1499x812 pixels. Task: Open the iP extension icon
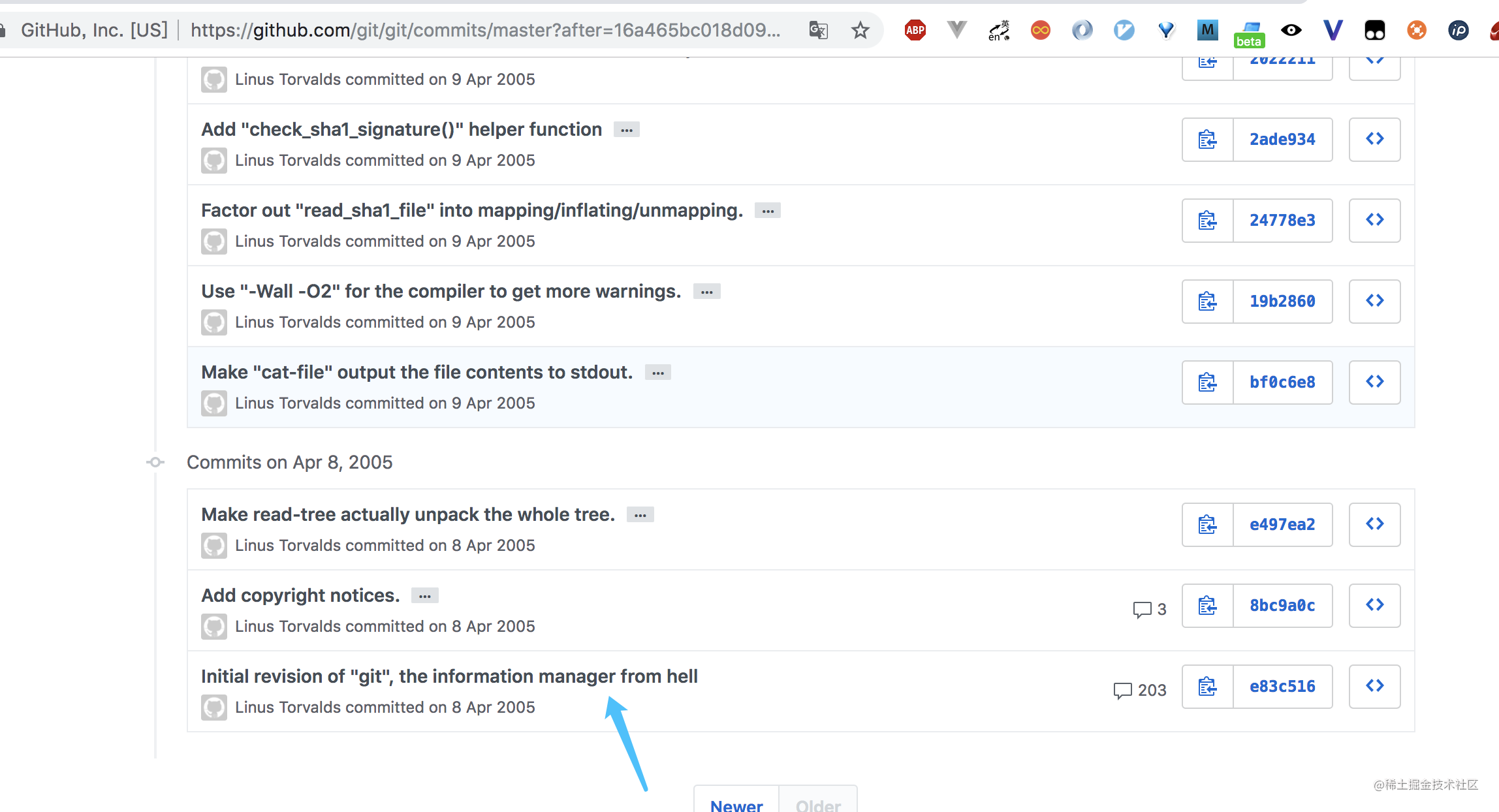click(x=1459, y=30)
